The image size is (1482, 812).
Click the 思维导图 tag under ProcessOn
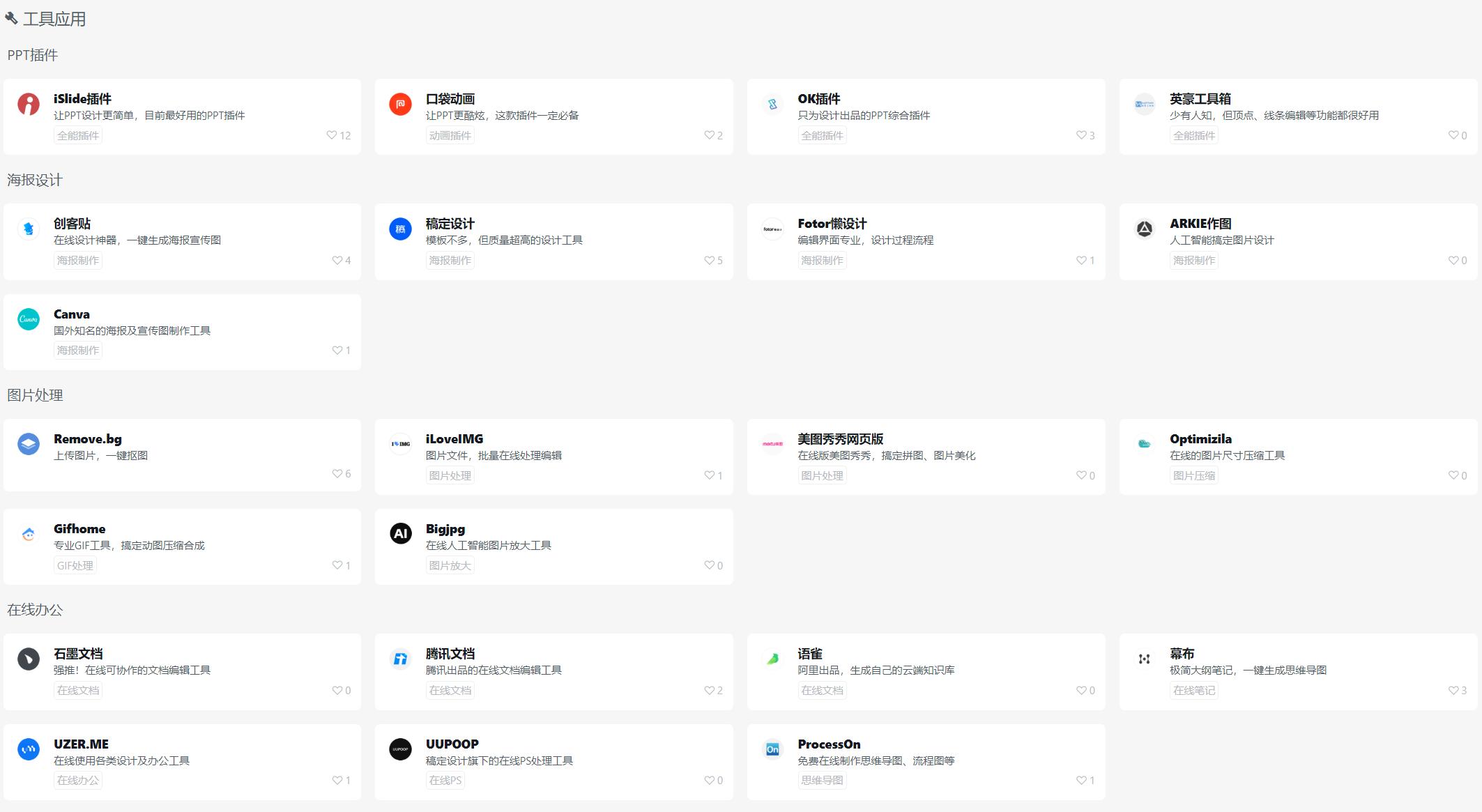[x=822, y=781]
